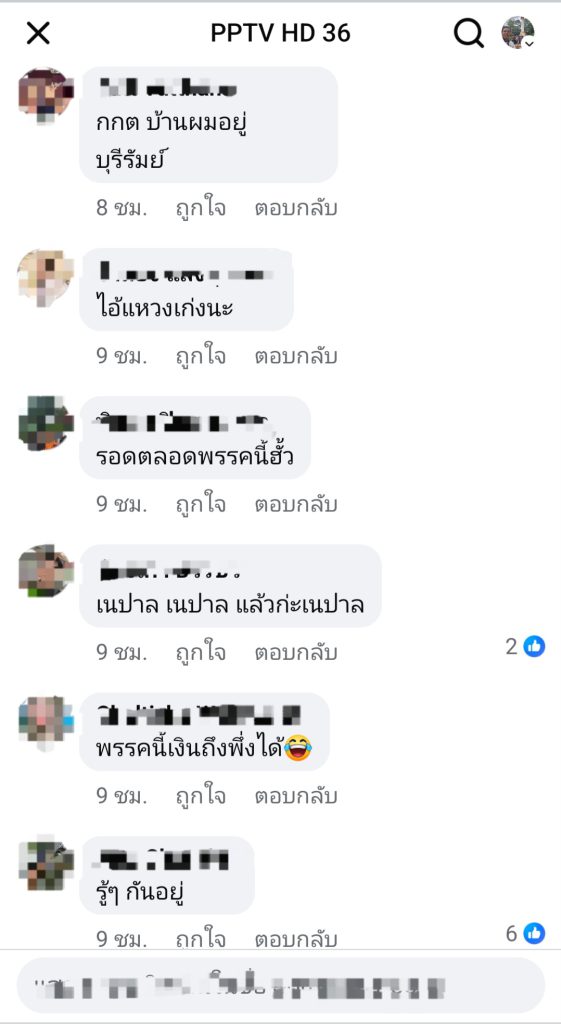Click the PPTV HD 36 page title
This screenshot has height=1024, width=561.
tap(280, 33)
